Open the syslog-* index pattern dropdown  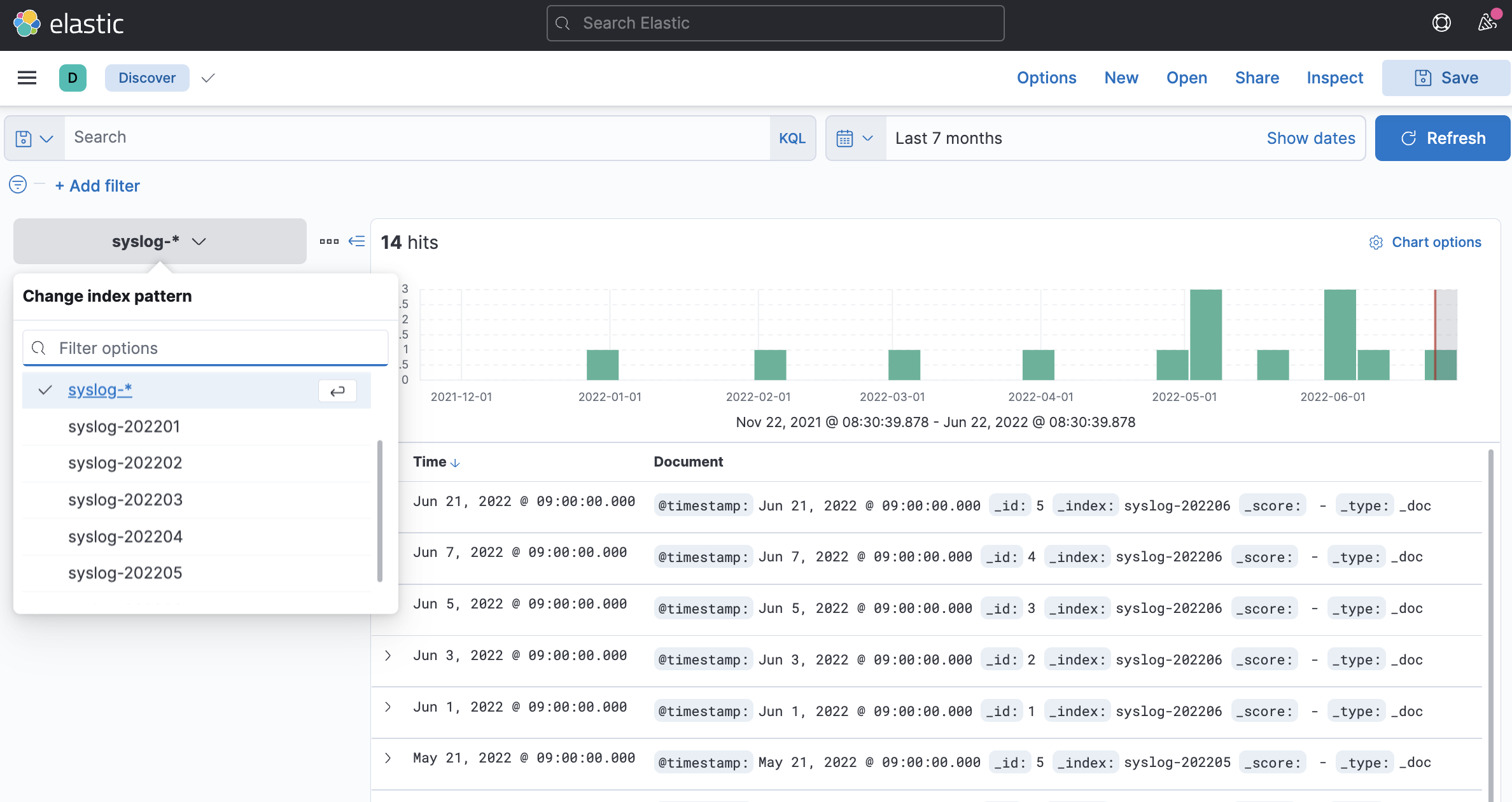(x=159, y=241)
